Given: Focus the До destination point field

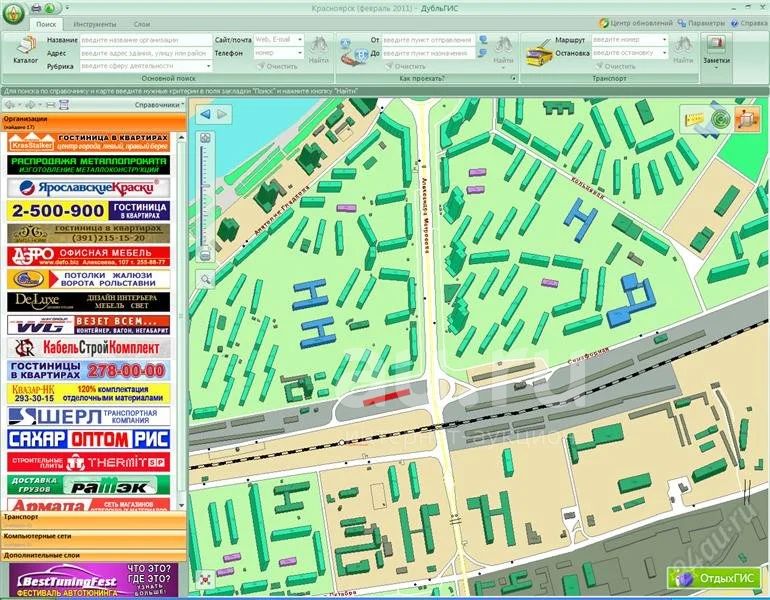Looking at the screenshot, I should tap(428, 53).
